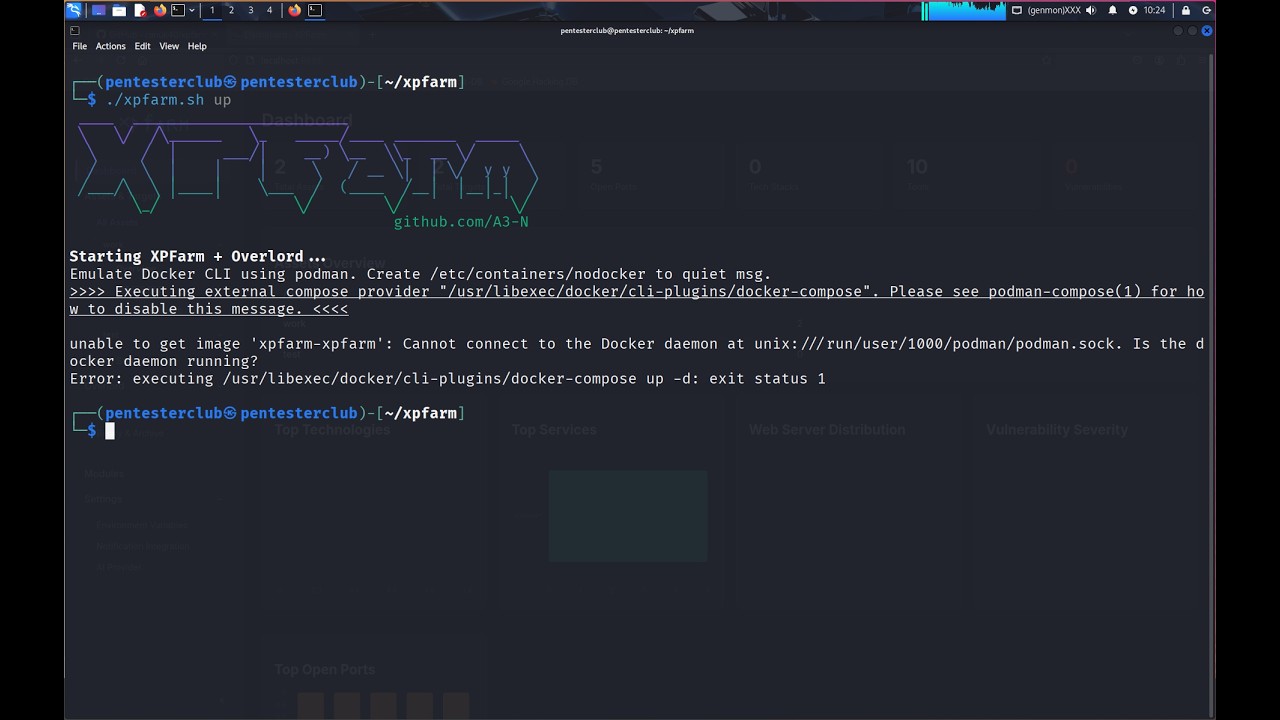Open the terminal Actions menu
Viewport: 1280px width, 720px height.
(x=110, y=46)
